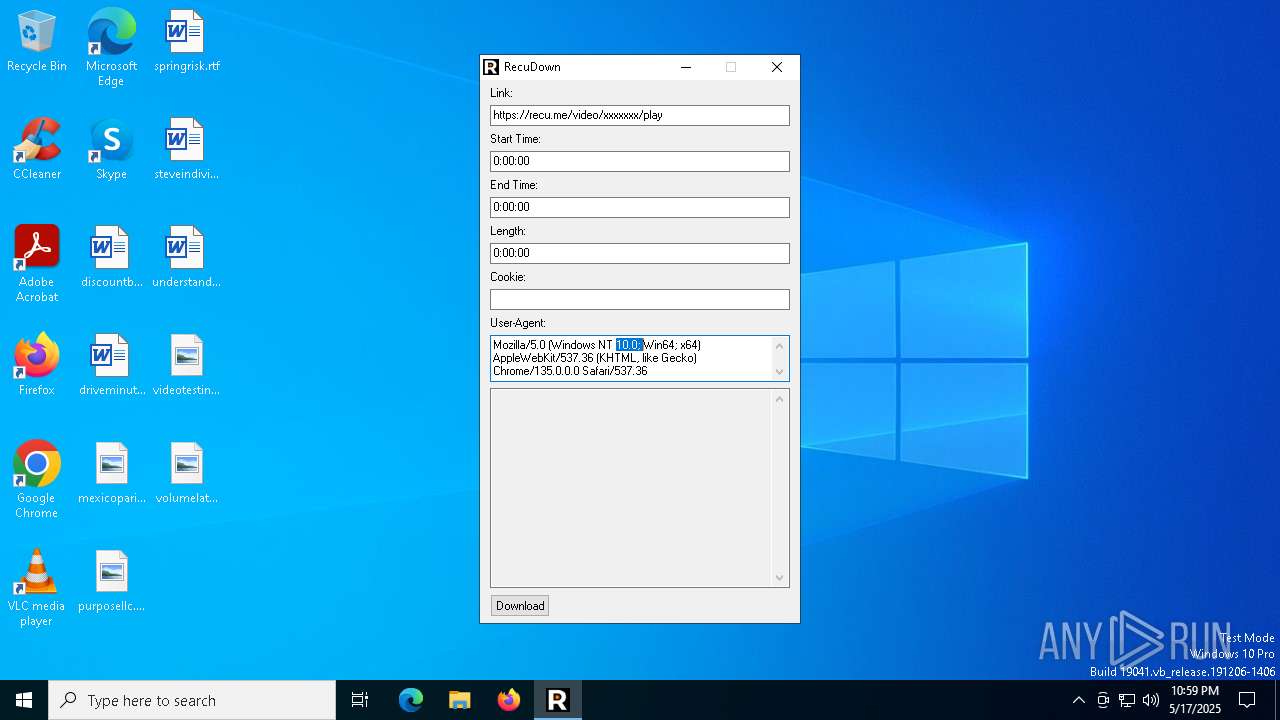Open CCleaner desktop shortcut
Viewport: 1280px width, 720px height.
coord(37,150)
